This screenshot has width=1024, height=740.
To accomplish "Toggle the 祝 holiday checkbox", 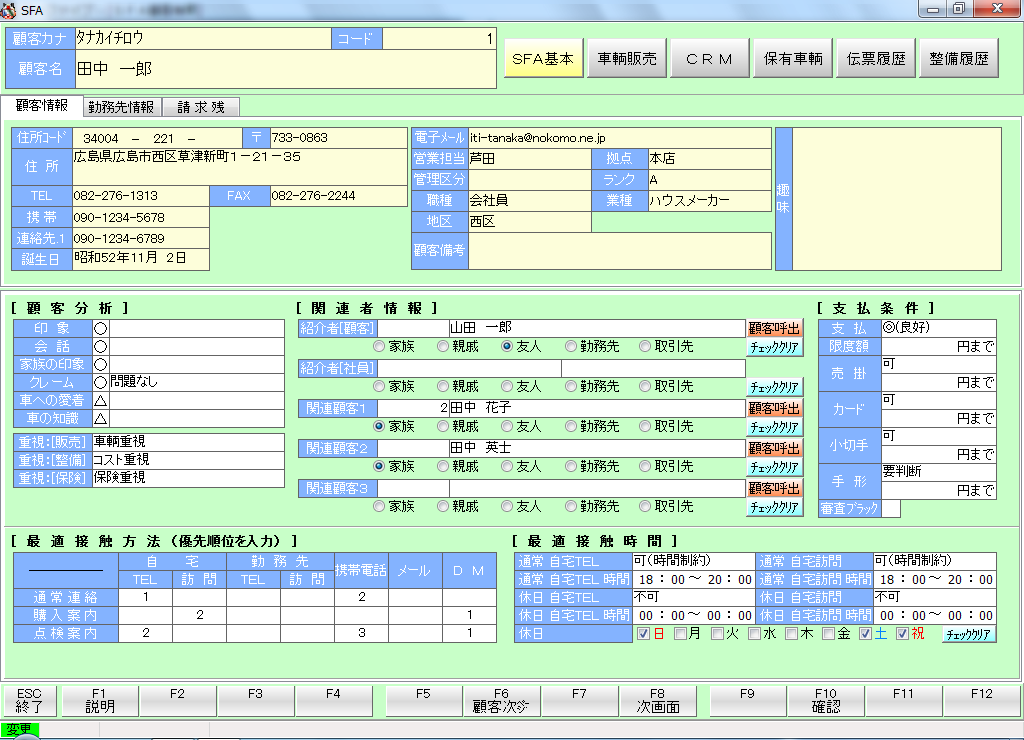I will 903,634.
